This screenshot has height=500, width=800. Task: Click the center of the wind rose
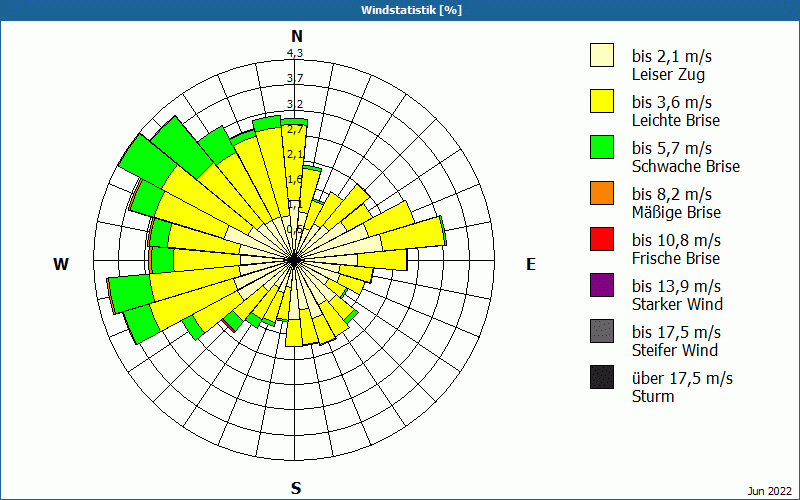[295, 260]
